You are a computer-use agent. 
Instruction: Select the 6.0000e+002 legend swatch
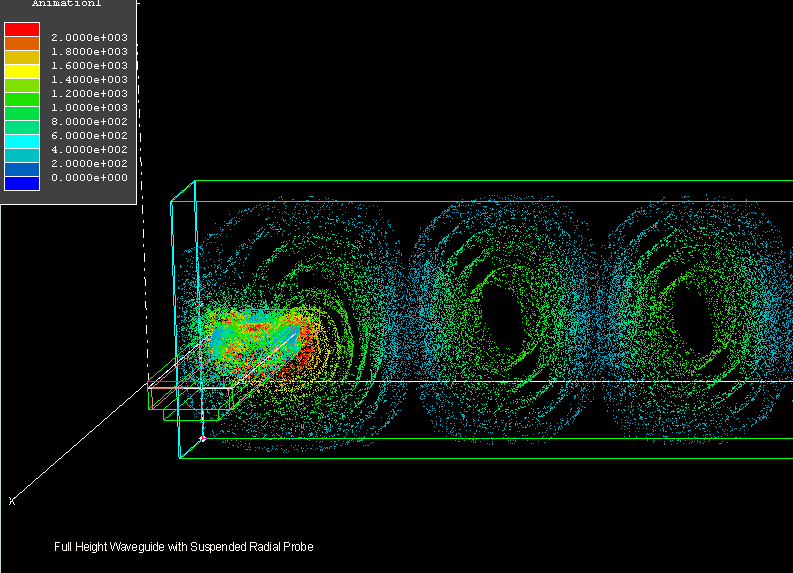22,128
